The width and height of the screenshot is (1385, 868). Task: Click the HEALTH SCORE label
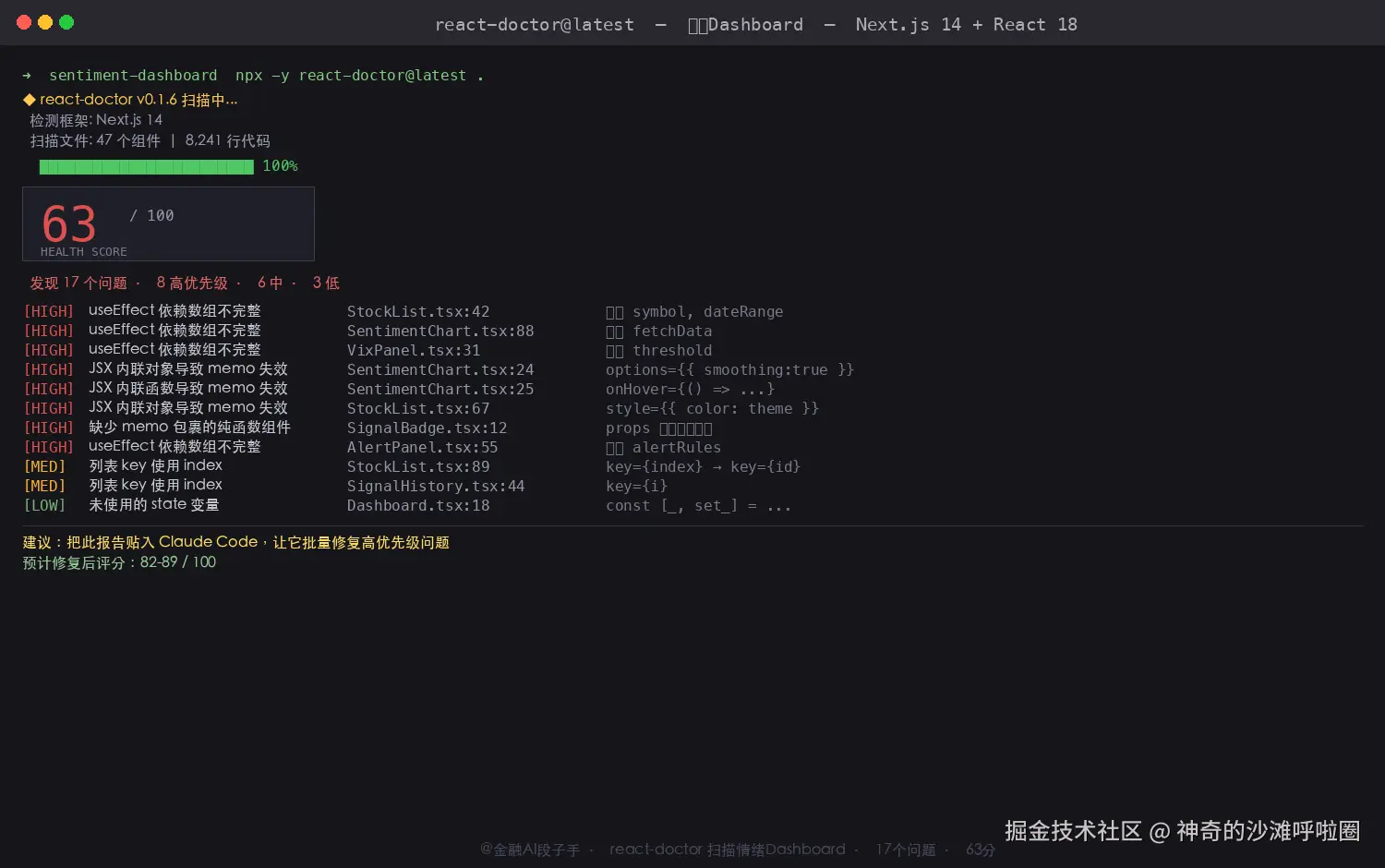84,251
